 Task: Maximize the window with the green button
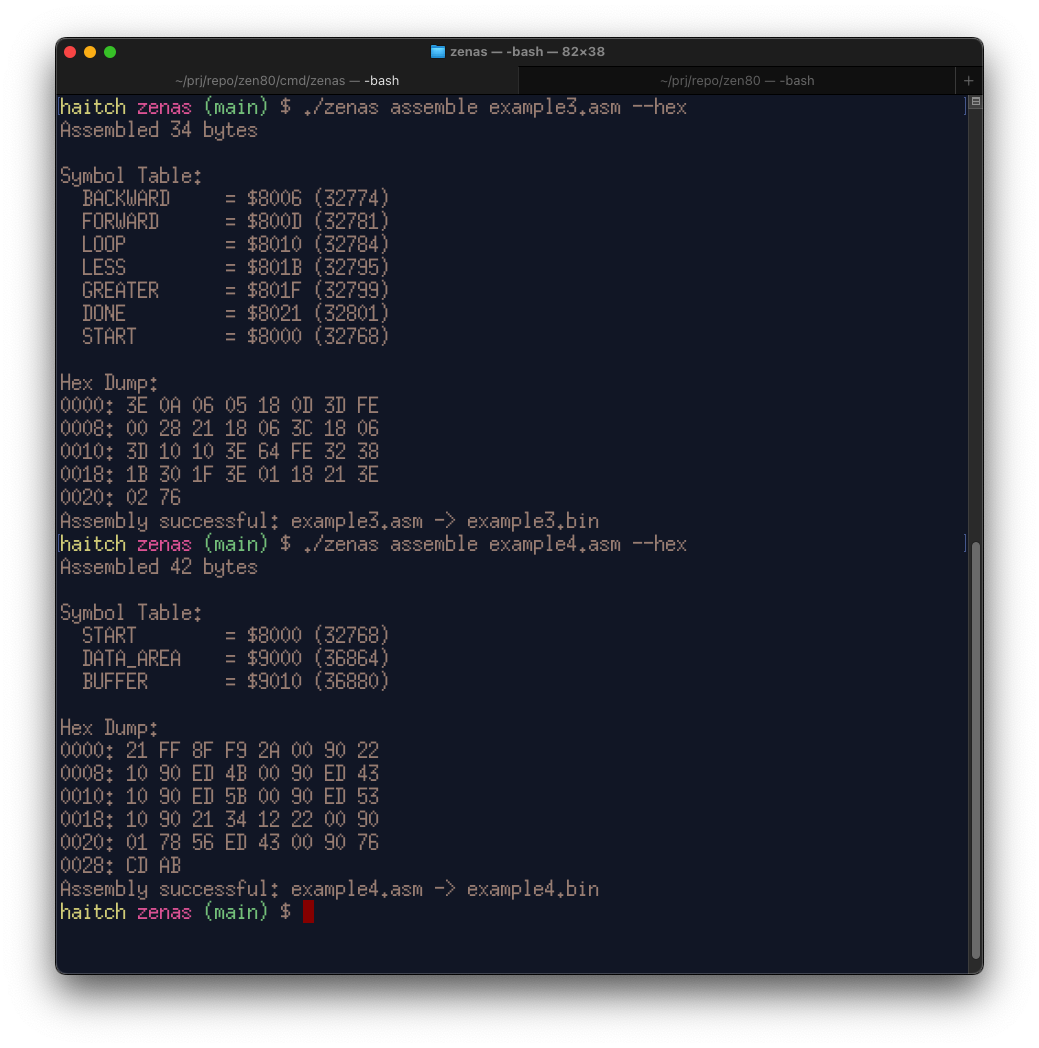point(110,52)
